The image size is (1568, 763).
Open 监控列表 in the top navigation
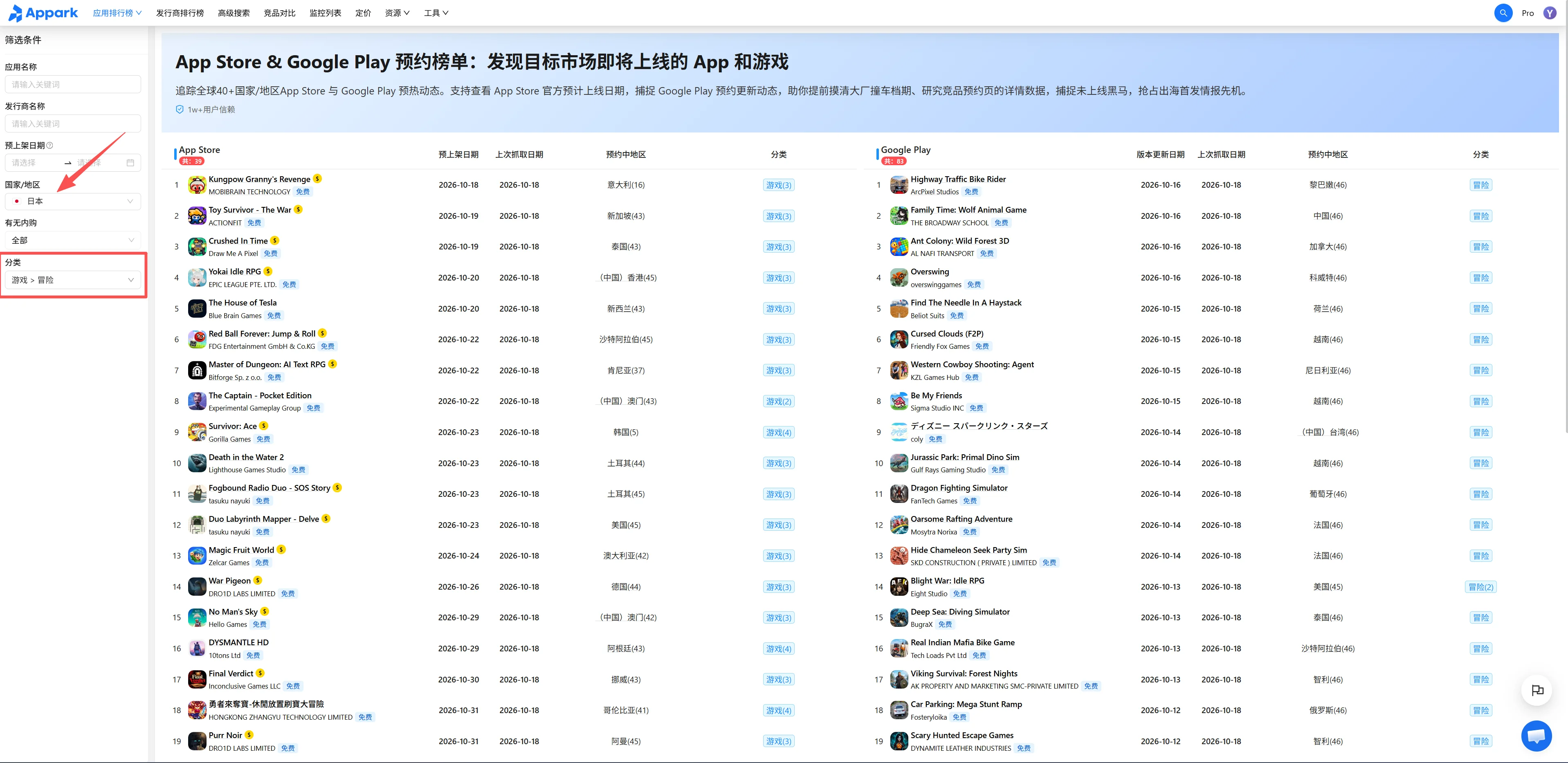[325, 13]
